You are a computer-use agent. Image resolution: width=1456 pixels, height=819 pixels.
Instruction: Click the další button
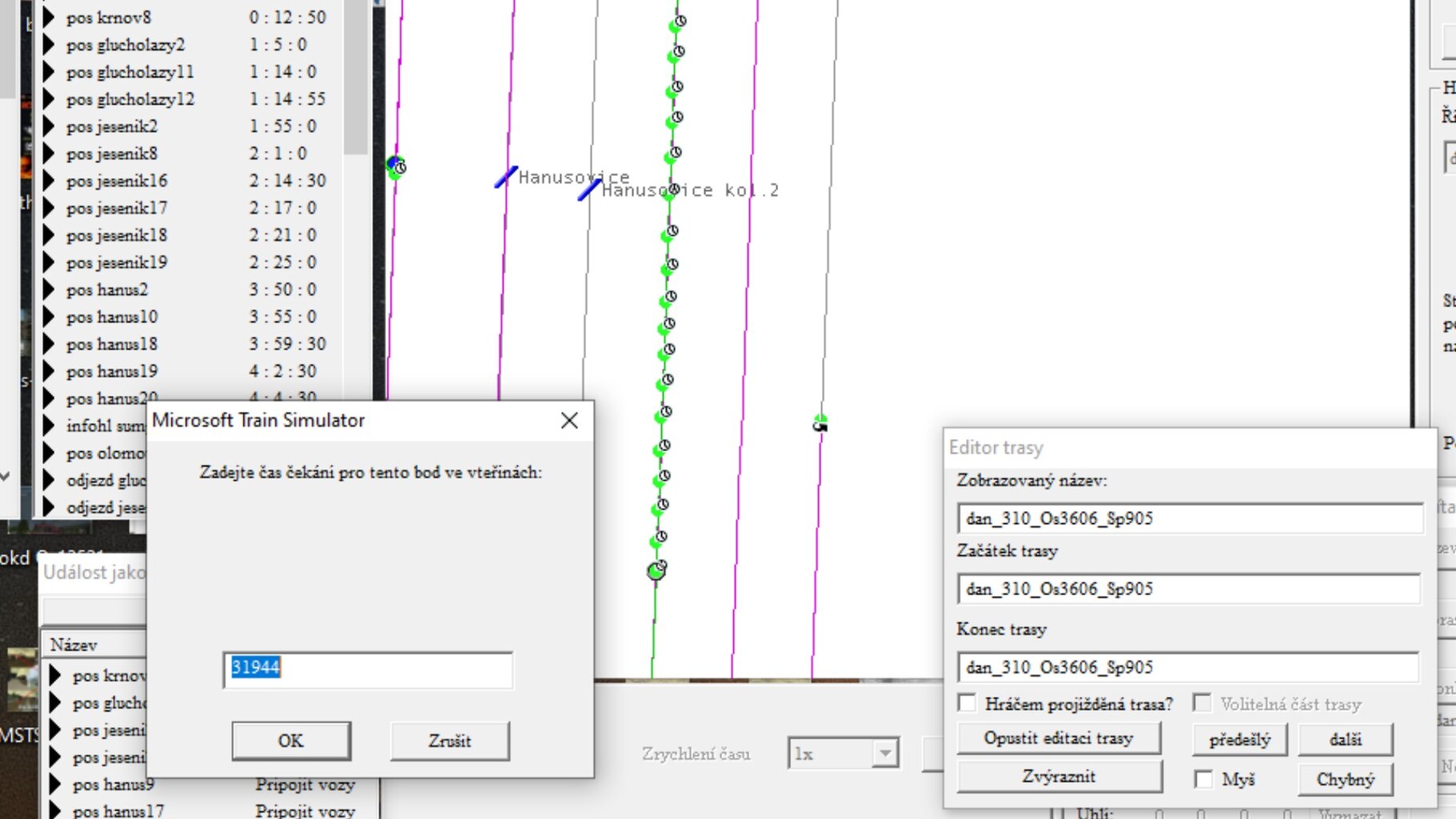pos(1346,739)
